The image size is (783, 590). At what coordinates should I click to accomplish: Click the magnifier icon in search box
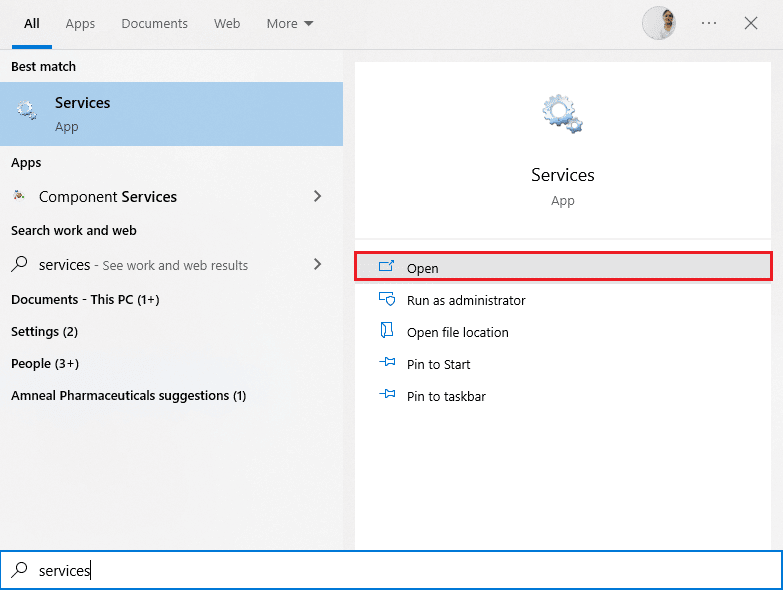coord(19,570)
